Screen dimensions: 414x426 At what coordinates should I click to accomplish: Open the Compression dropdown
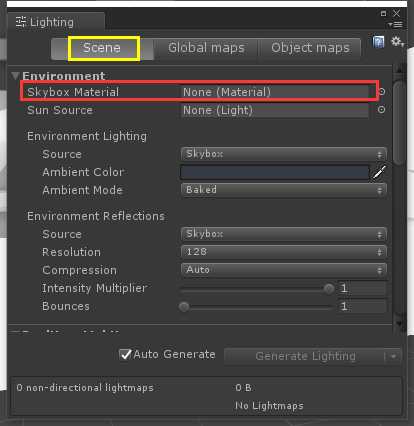click(x=284, y=270)
